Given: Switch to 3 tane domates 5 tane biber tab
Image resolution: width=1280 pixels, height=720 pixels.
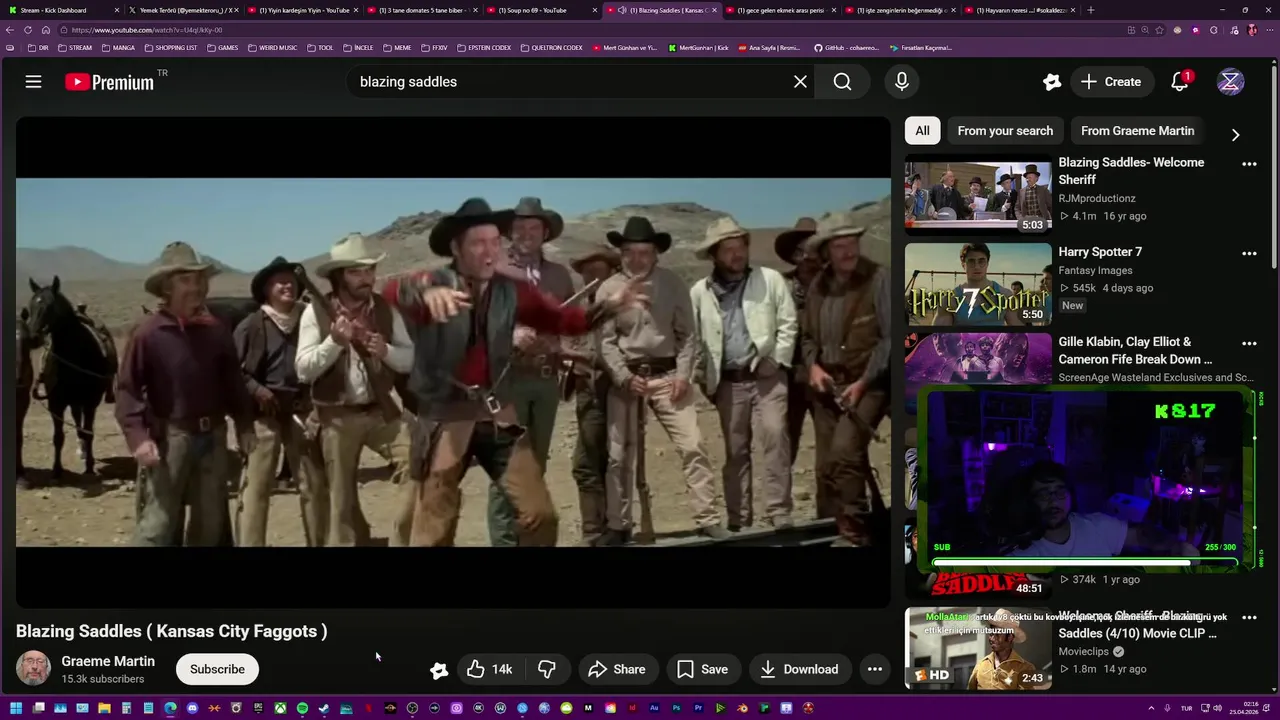Looking at the screenshot, I should [x=423, y=10].
